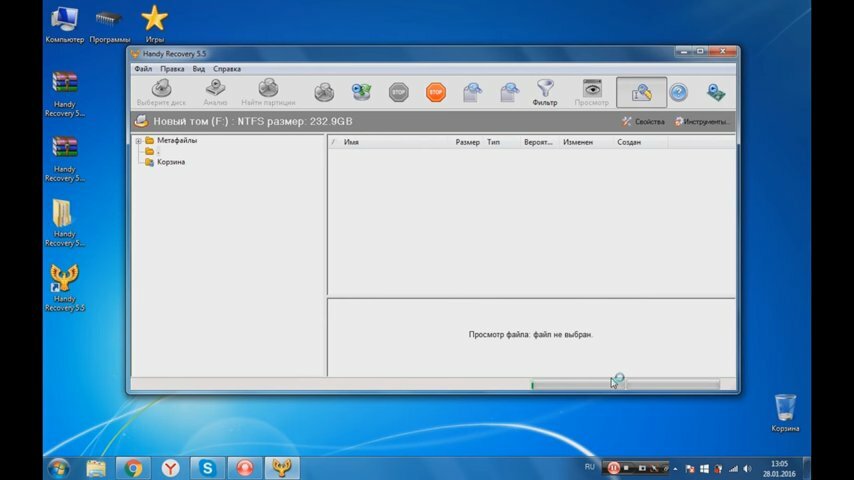Open the clock showing 13:05
This screenshot has height=480, width=854.
tap(779, 469)
